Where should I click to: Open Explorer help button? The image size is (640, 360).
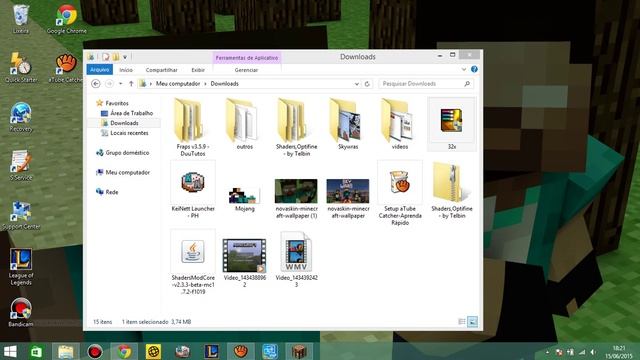coord(474,69)
